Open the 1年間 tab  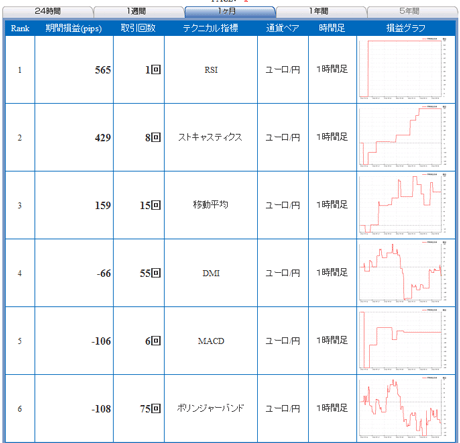click(x=321, y=12)
